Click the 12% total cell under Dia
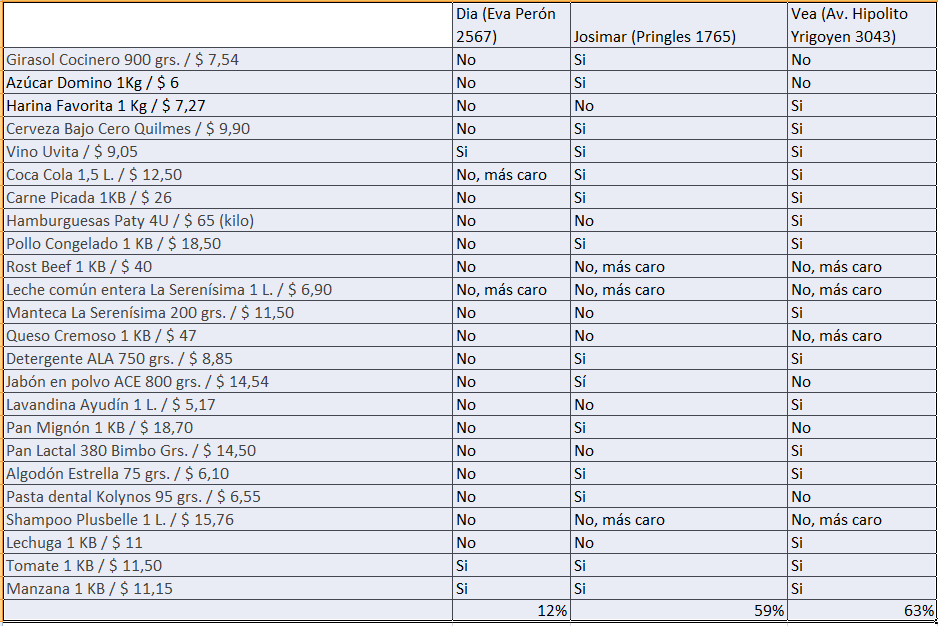Image resolution: width=938 pixels, height=626 pixels. click(511, 610)
